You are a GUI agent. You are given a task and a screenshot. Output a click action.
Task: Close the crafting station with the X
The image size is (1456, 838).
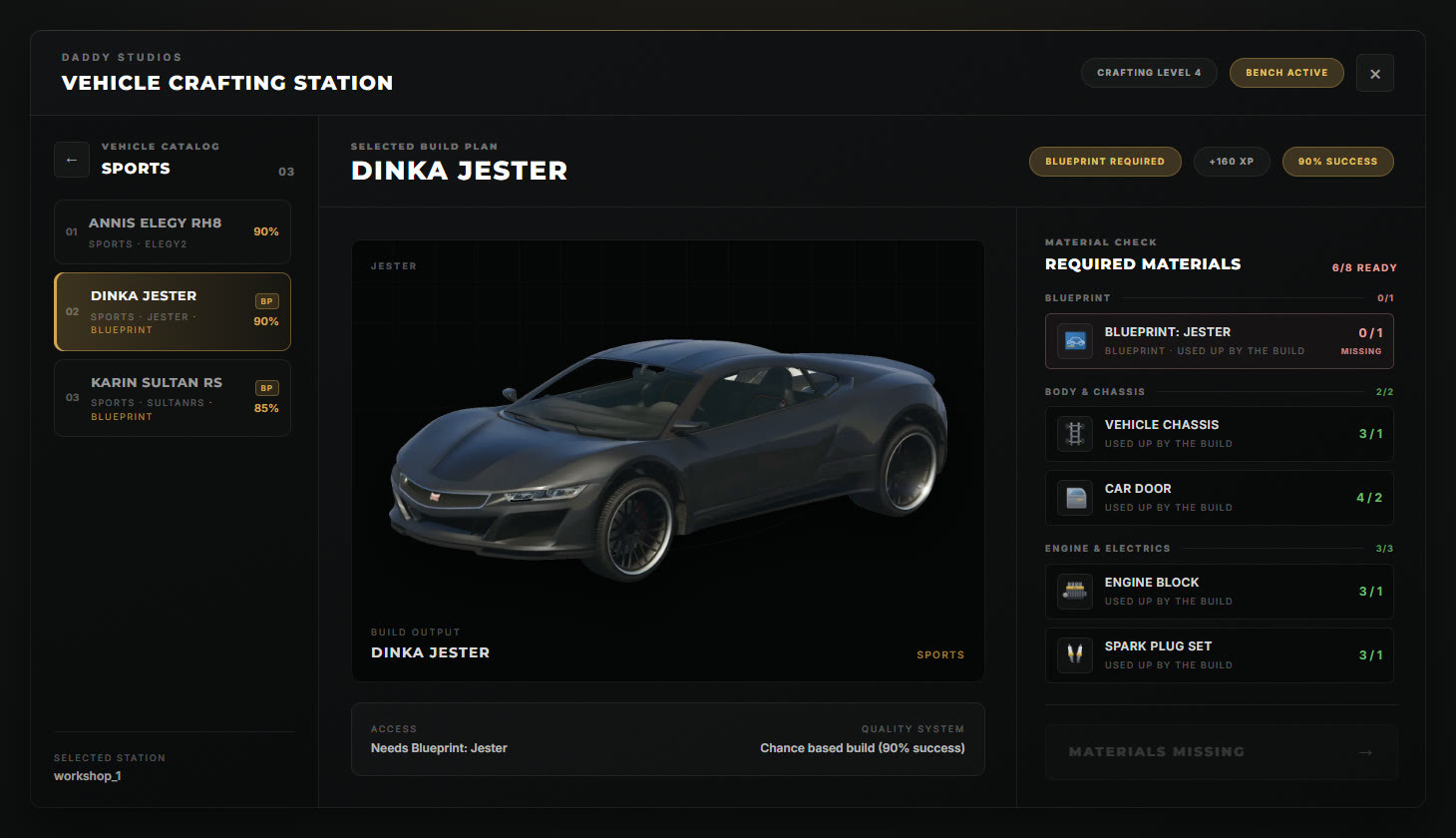[x=1375, y=73]
